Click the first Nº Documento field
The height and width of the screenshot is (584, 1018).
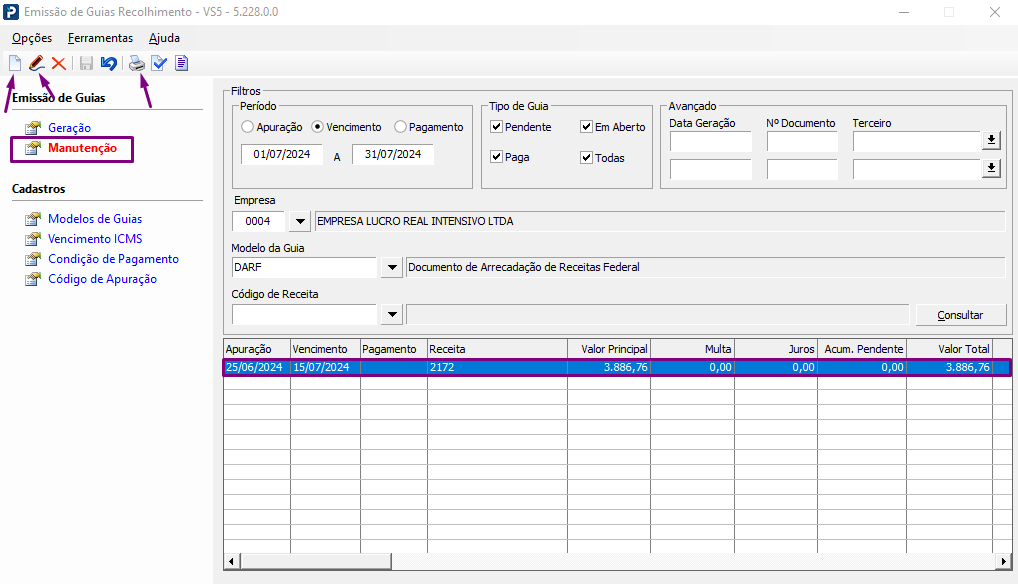click(802, 141)
